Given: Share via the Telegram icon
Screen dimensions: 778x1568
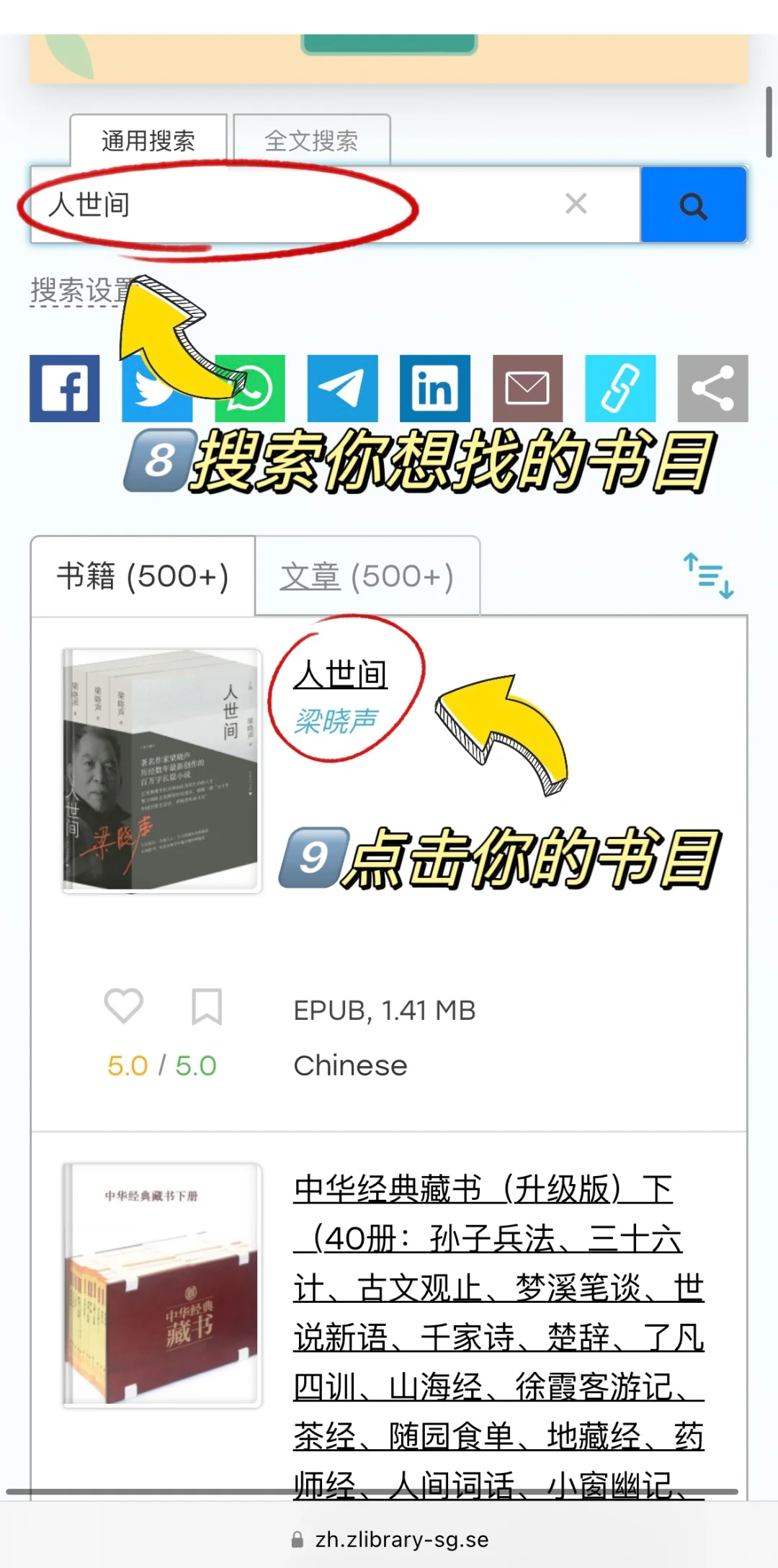Looking at the screenshot, I should click(343, 388).
